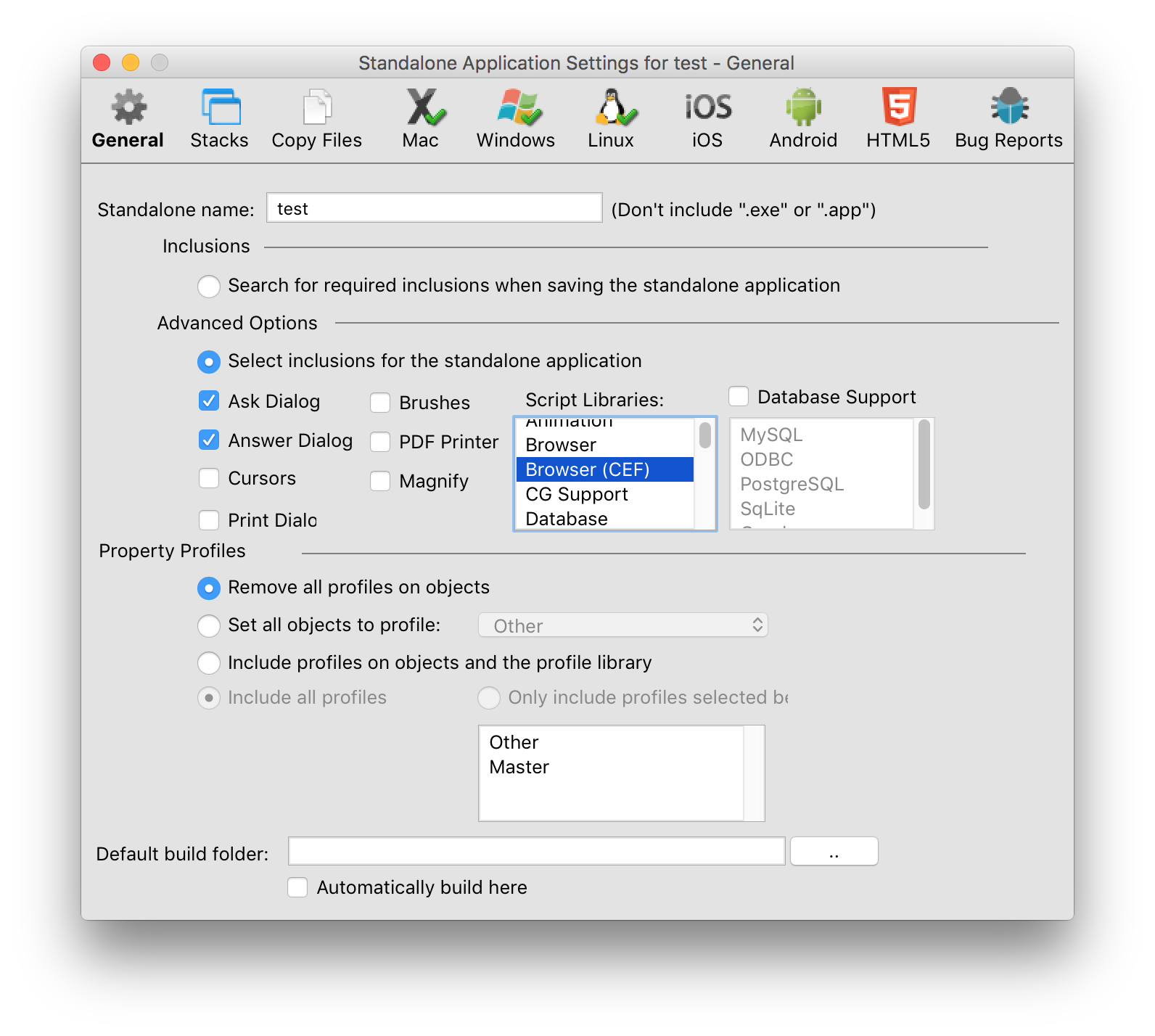
Task: Tick the Brushes checkbox
Action: (380, 403)
